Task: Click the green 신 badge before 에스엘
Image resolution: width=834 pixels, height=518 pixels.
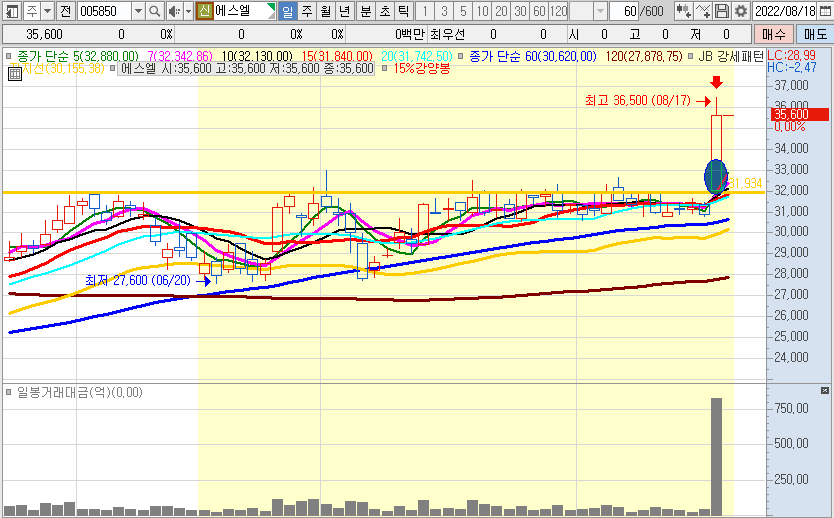Action: pyautogui.click(x=204, y=11)
